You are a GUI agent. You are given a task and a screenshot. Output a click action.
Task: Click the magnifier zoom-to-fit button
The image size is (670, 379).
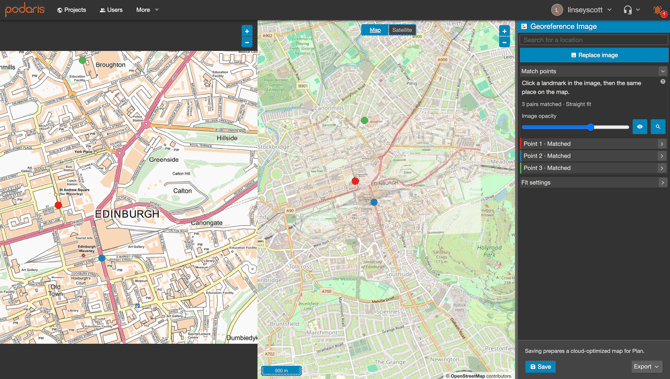(x=658, y=127)
